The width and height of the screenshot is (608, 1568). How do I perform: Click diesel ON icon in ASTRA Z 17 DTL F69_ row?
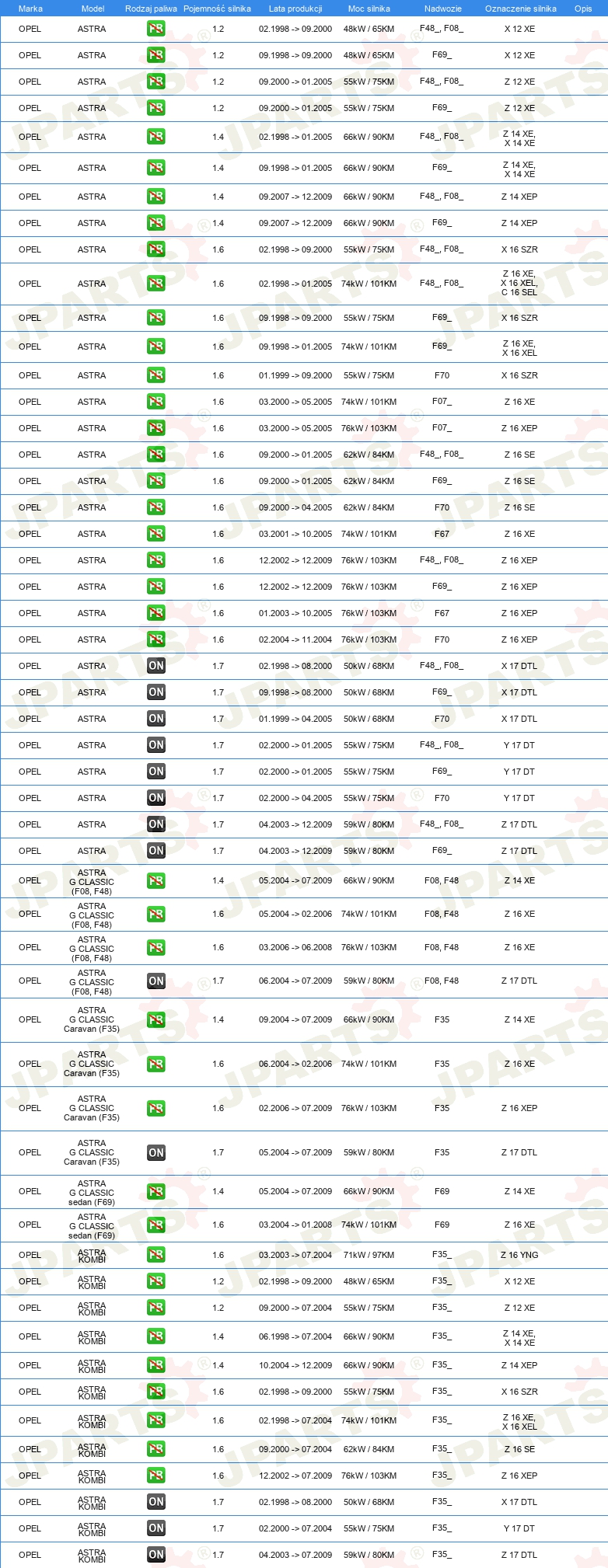[156, 851]
